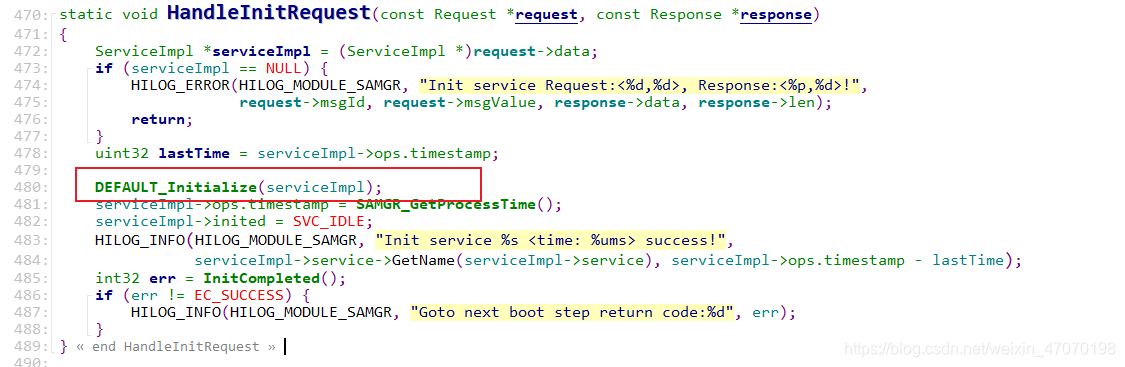This screenshot has width=1125, height=367.
Task: Click the response parameter in function signature
Action: (x=776, y=14)
